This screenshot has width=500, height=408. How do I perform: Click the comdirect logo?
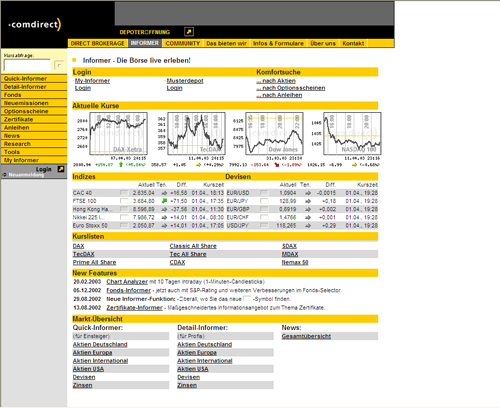(35, 24)
